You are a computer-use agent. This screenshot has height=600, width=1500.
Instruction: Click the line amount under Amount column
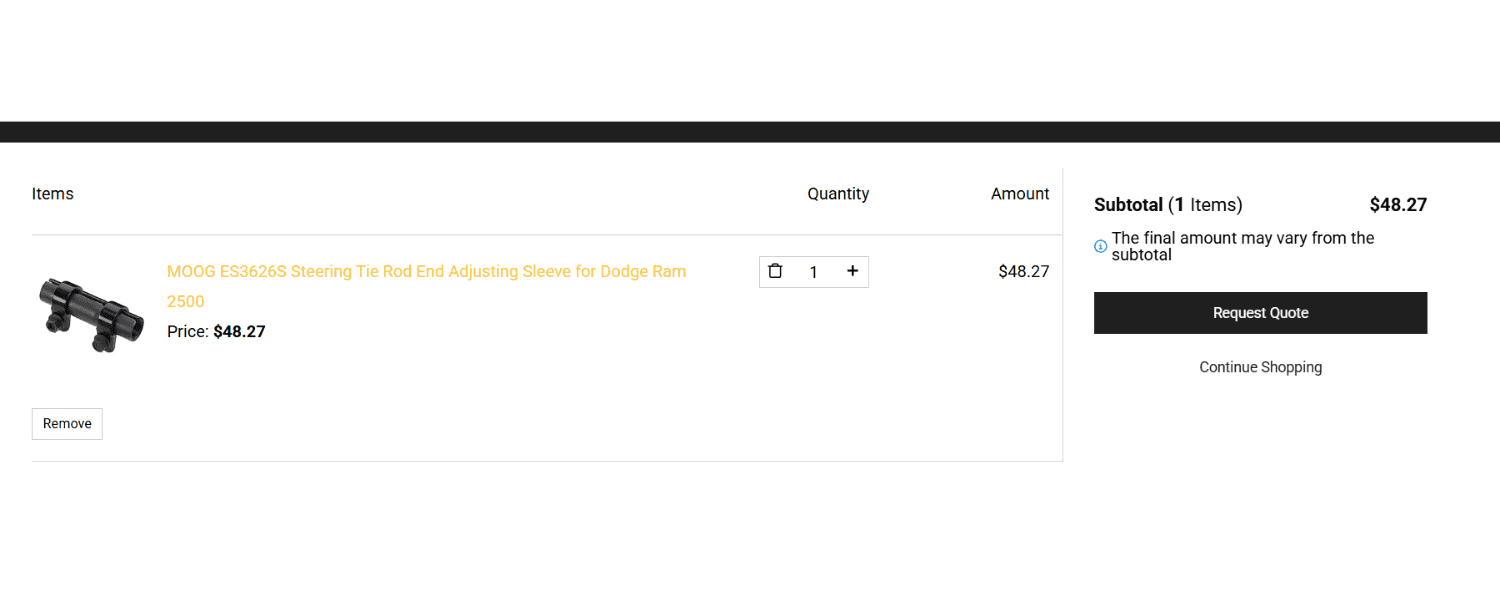pos(1023,271)
